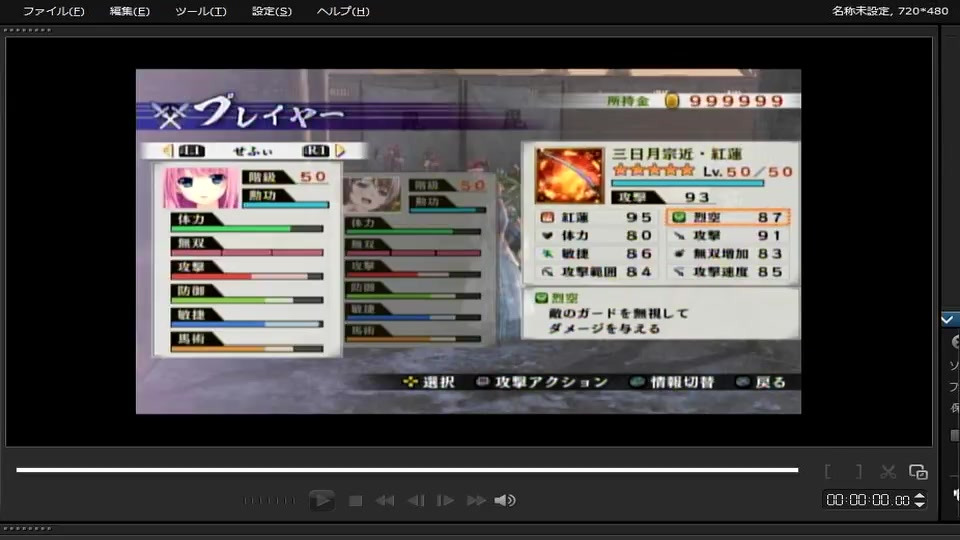Step forward one frame

click(445, 501)
